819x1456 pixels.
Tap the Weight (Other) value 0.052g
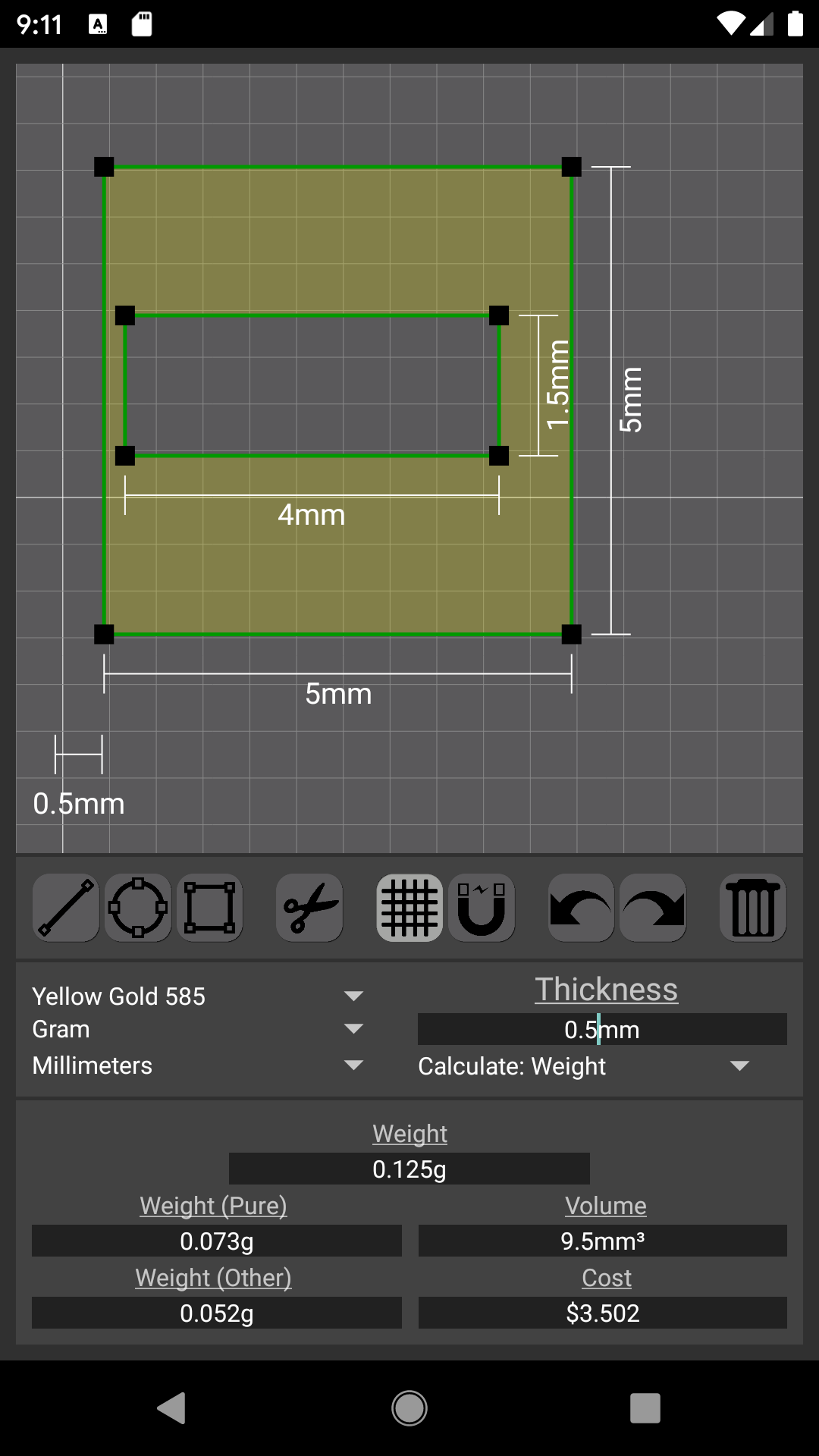coord(217,1313)
